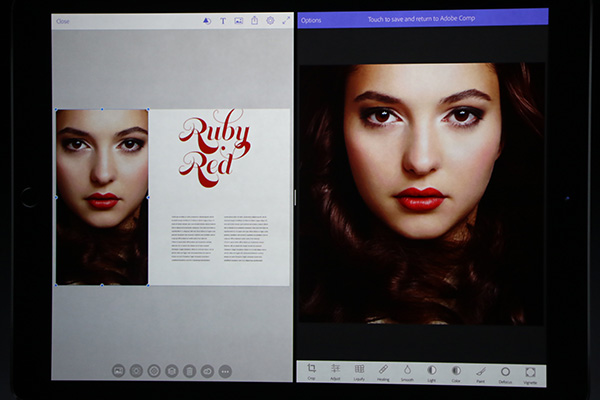Click the insert image icon in top toolbar
600x400 pixels.
pos(238,20)
